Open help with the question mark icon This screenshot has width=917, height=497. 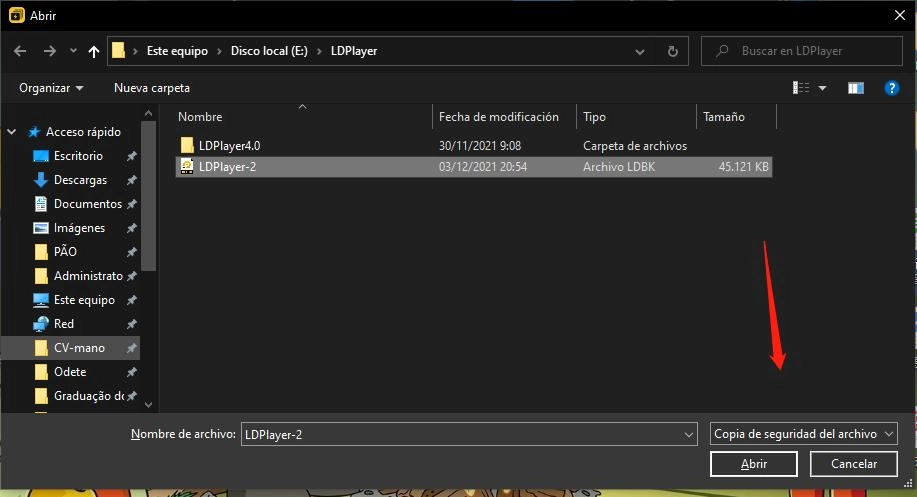(x=891, y=88)
